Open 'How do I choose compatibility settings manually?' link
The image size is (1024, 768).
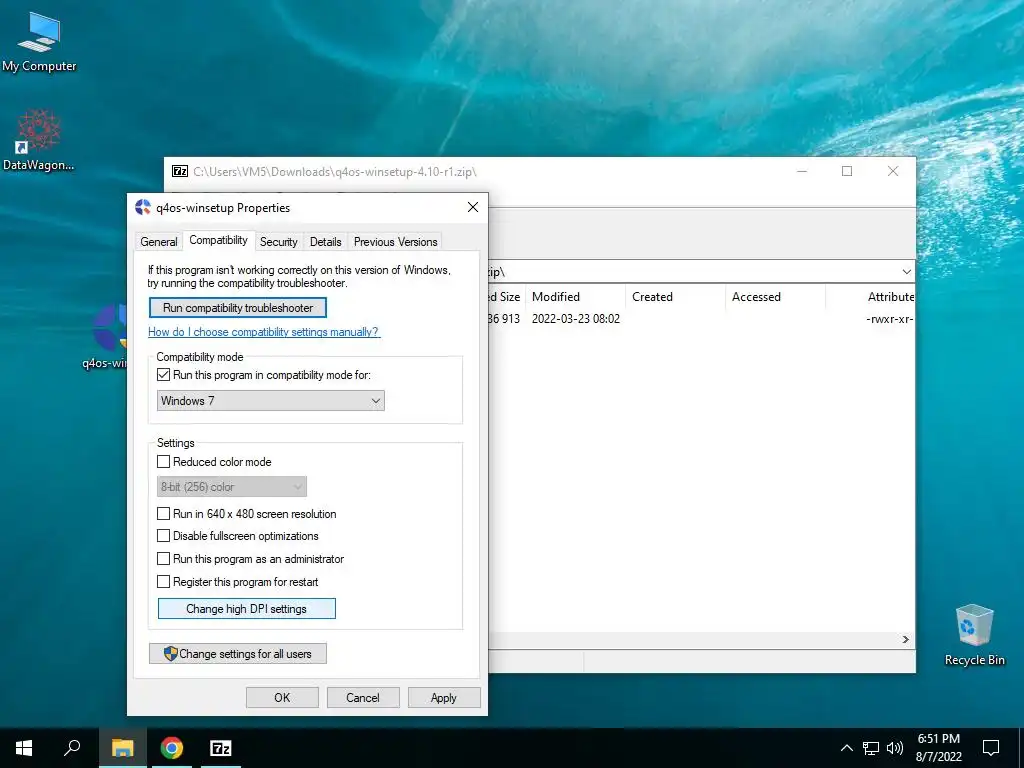tap(264, 332)
